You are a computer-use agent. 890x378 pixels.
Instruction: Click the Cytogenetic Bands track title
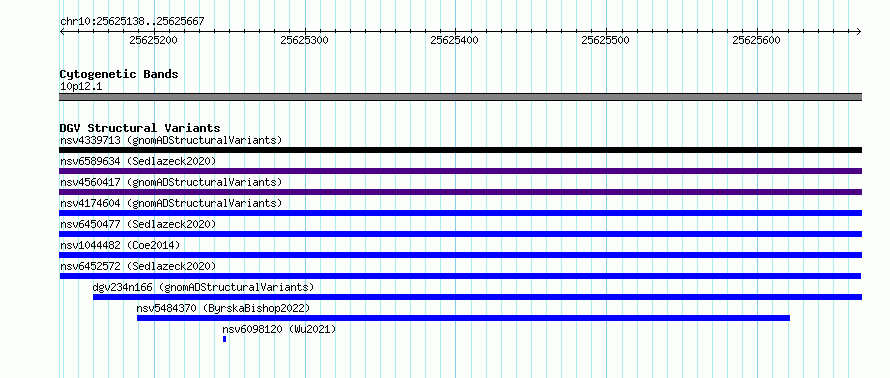click(x=119, y=74)
